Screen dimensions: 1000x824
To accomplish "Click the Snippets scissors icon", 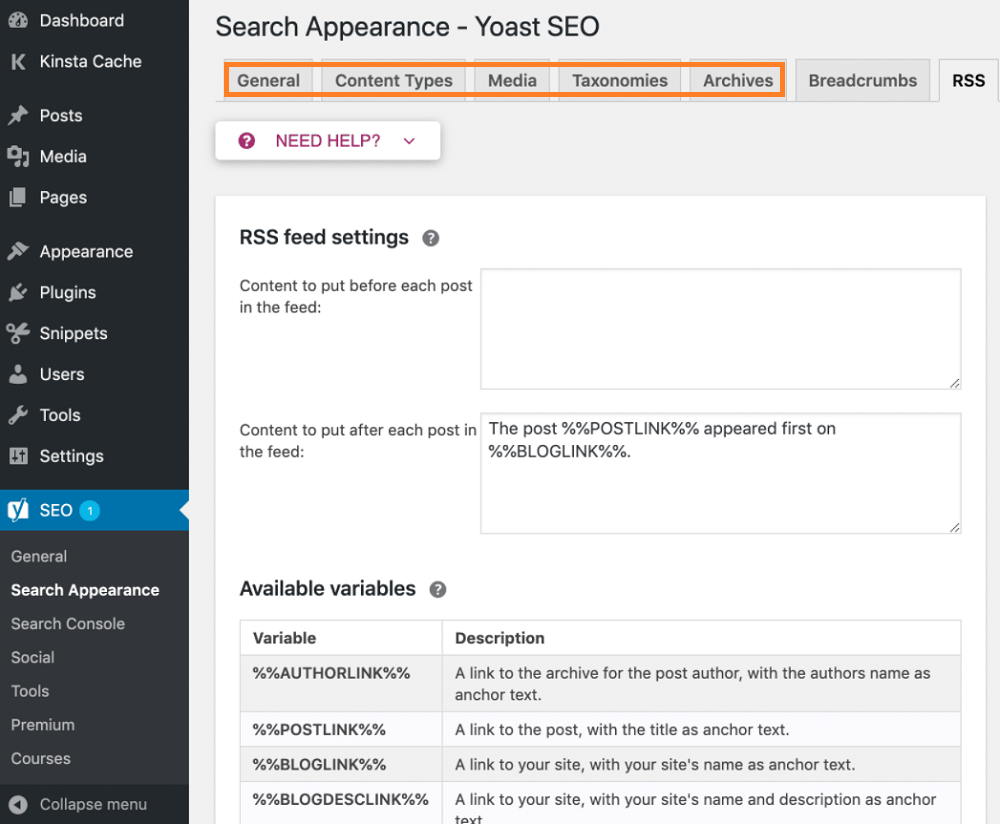I will click(18, 333).
